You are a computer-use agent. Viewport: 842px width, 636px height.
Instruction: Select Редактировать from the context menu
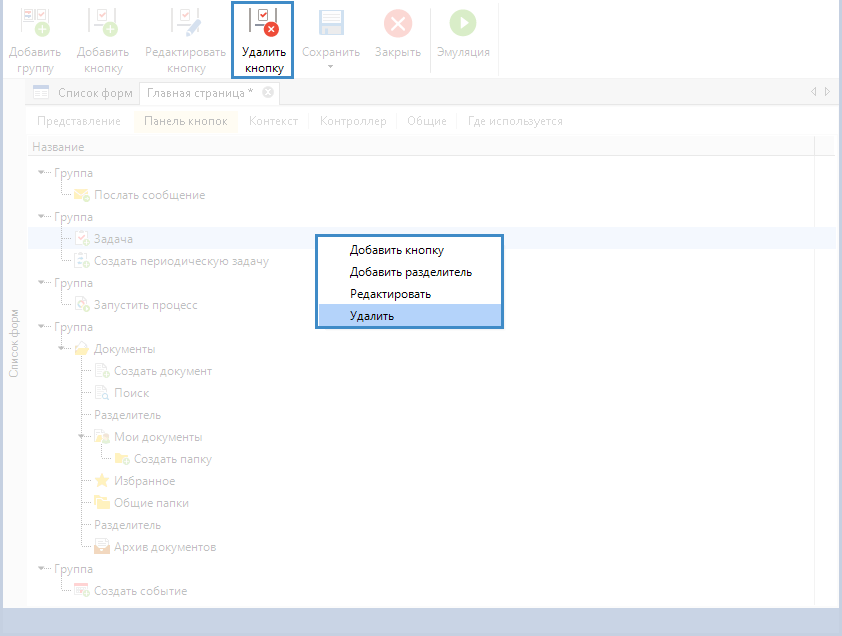[x=390, y=294]
